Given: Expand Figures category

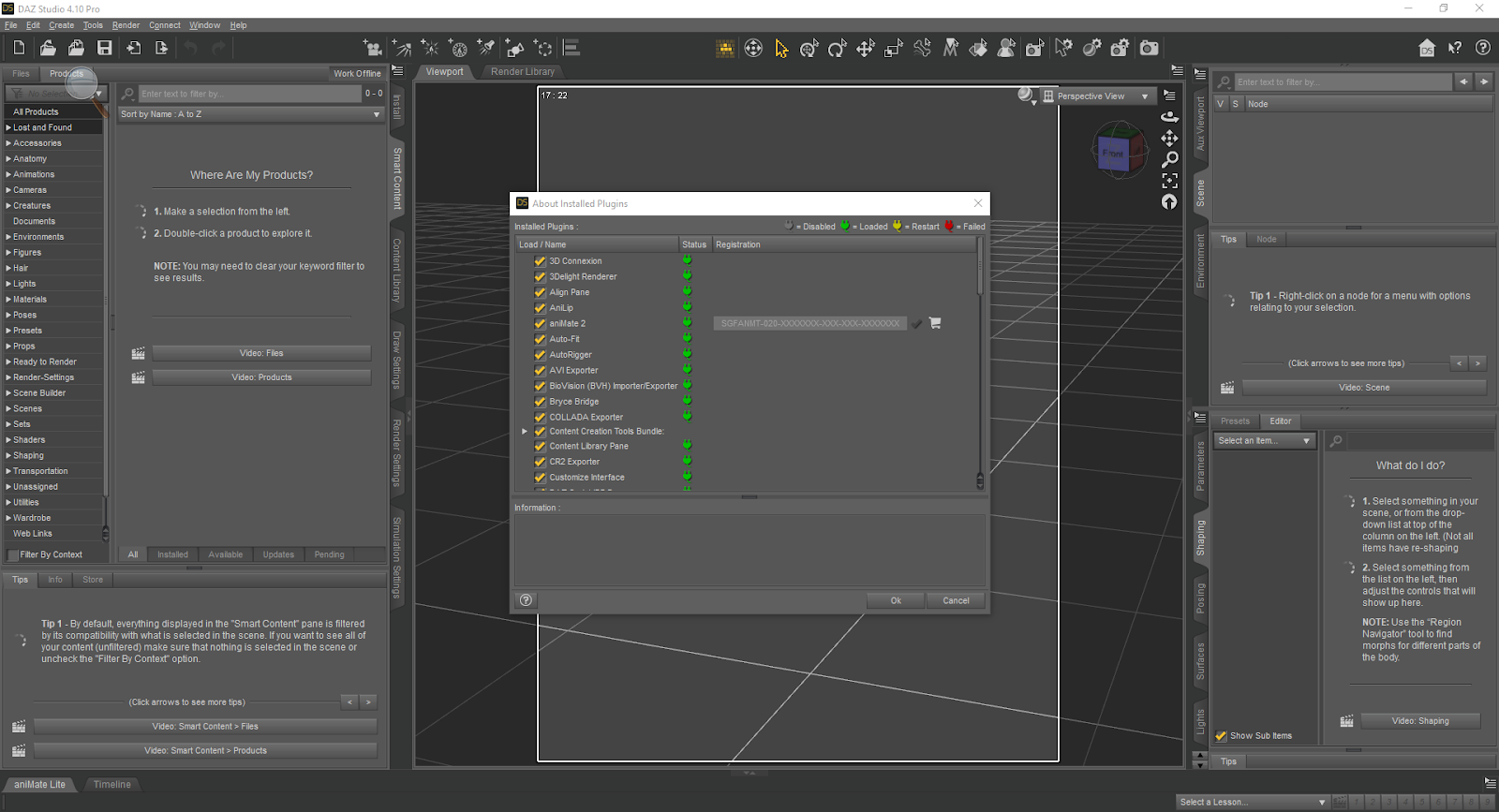Looking at the screenshot, I should (8, 253).
